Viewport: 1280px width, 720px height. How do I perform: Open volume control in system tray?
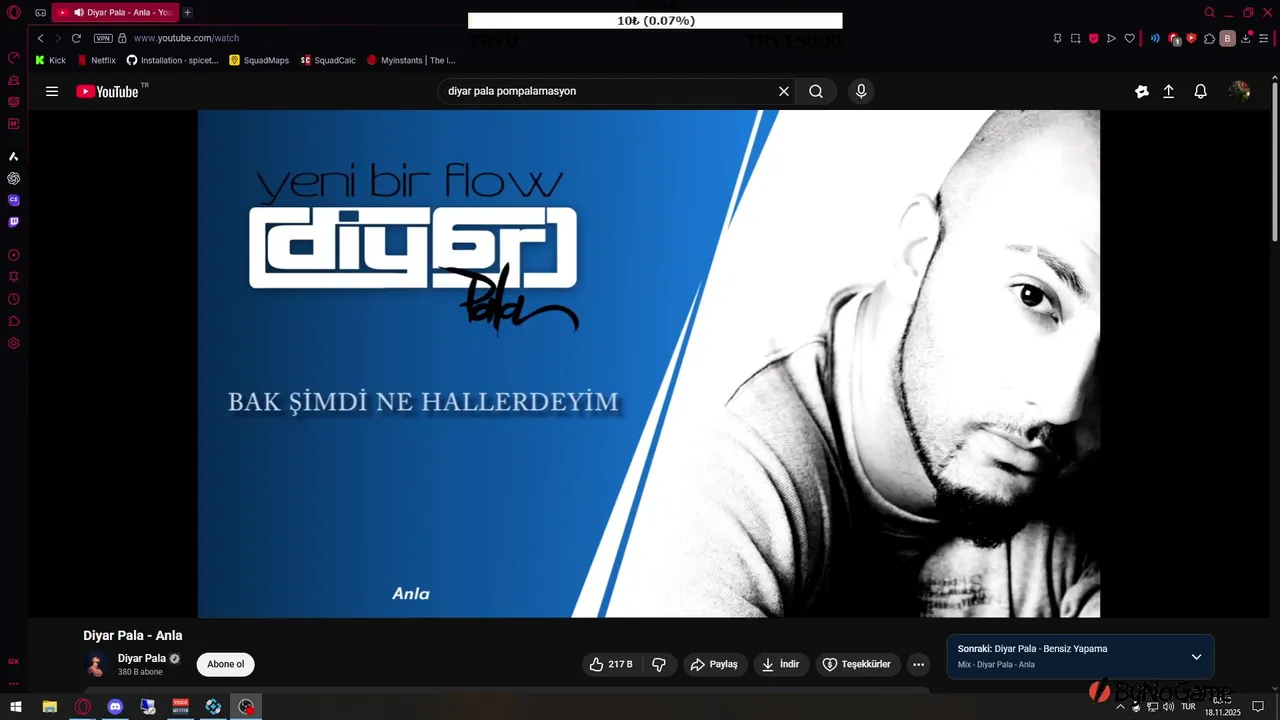(x=1169, y=707)
